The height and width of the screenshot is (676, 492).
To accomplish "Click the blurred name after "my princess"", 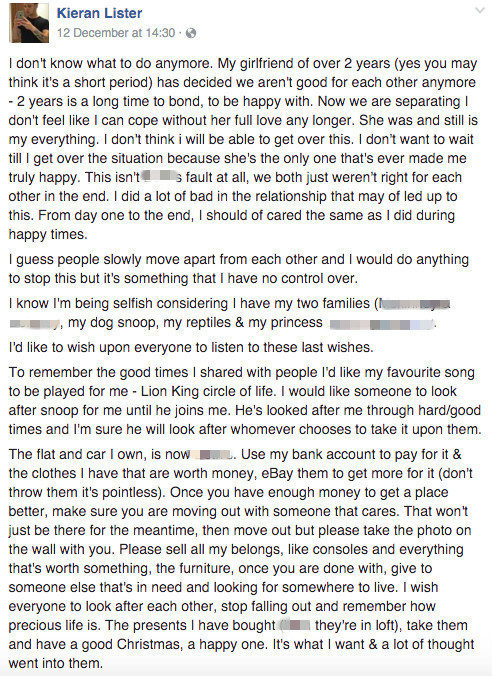I will tap(382, 324).
